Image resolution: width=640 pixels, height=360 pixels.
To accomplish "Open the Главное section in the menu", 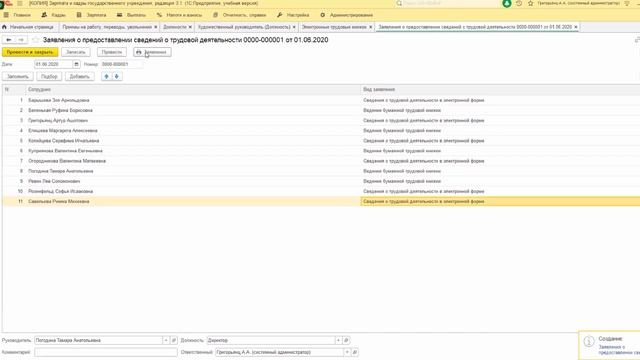I will pos(17,15).
